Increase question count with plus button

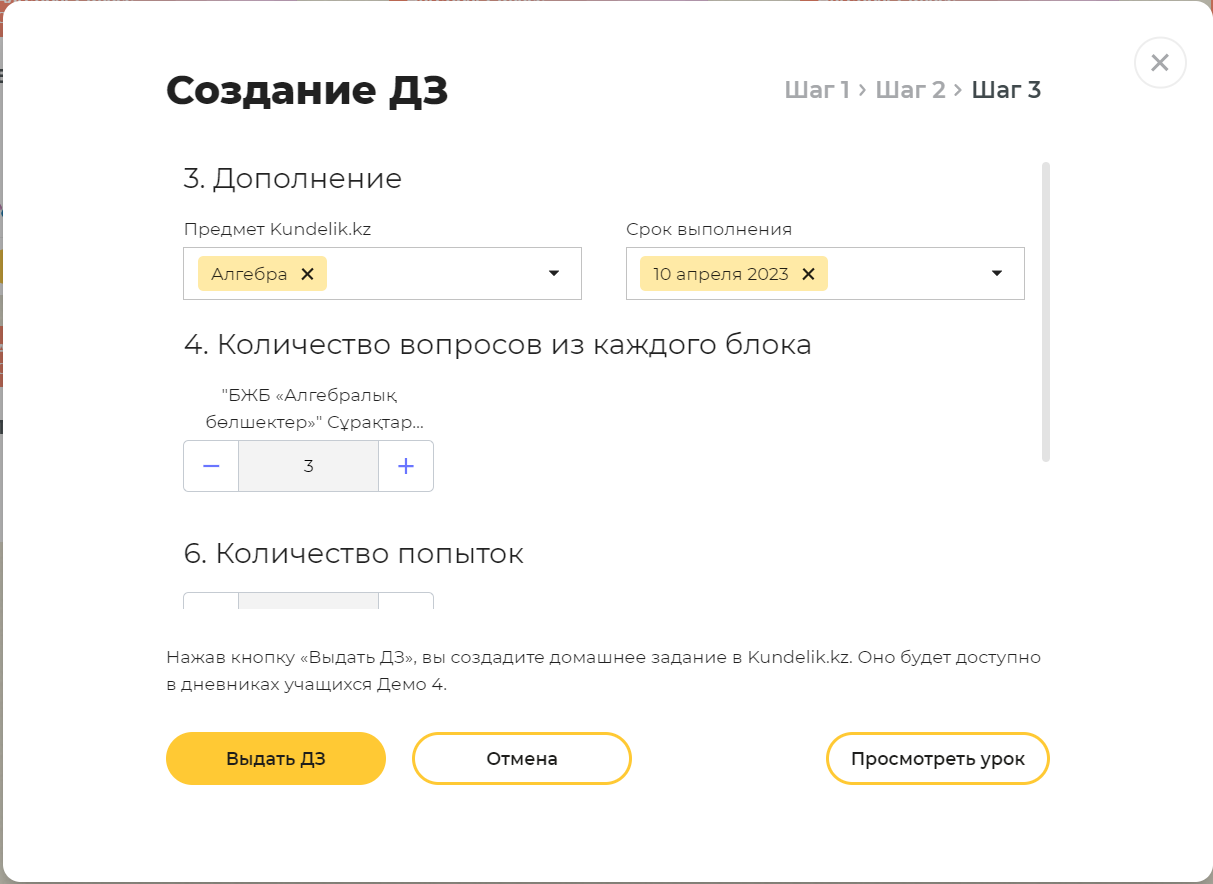tap(406, 466)
